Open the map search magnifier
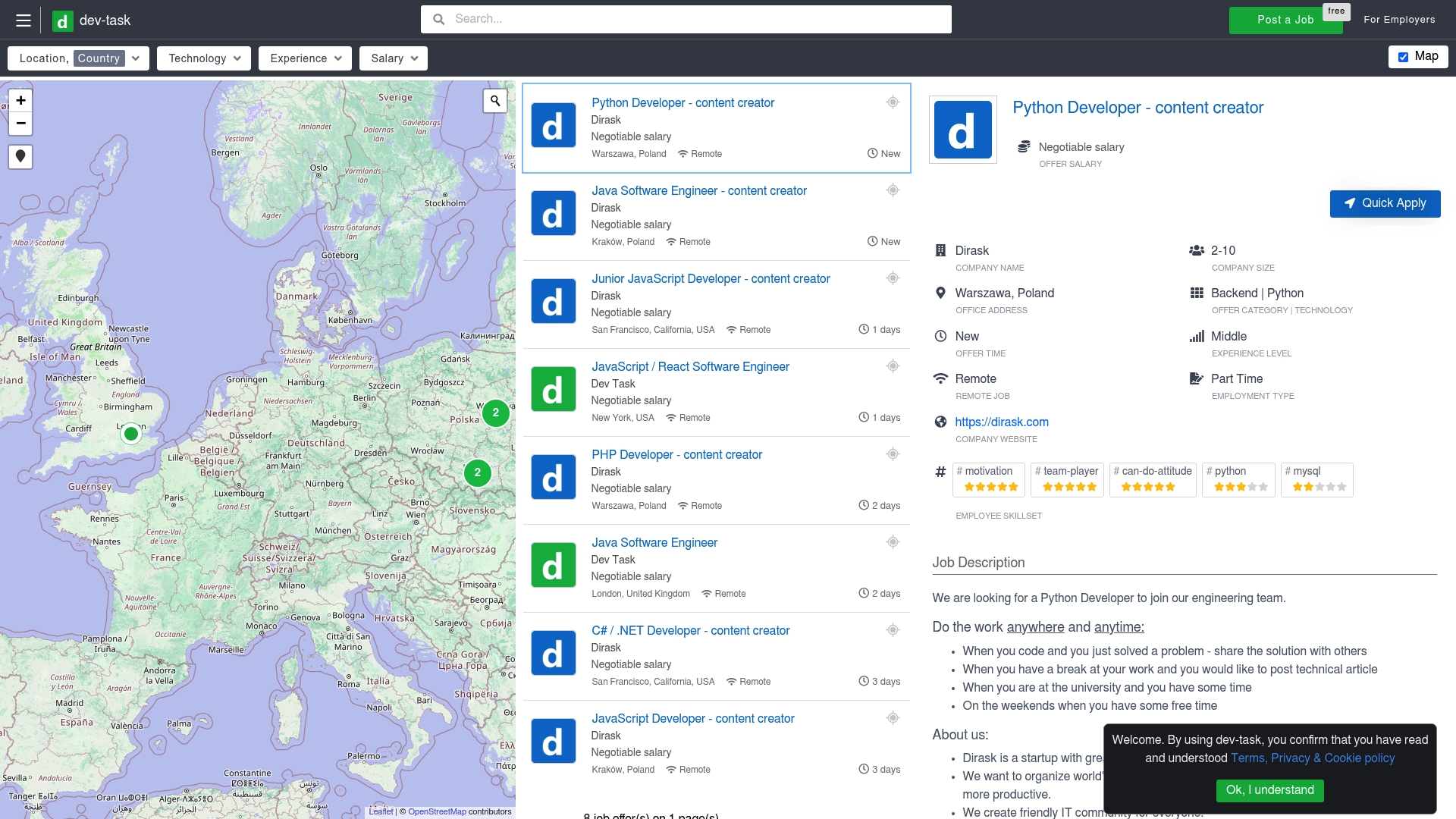Image resolution: width=1456 pixels, height=819 pixels. (494, 100)
